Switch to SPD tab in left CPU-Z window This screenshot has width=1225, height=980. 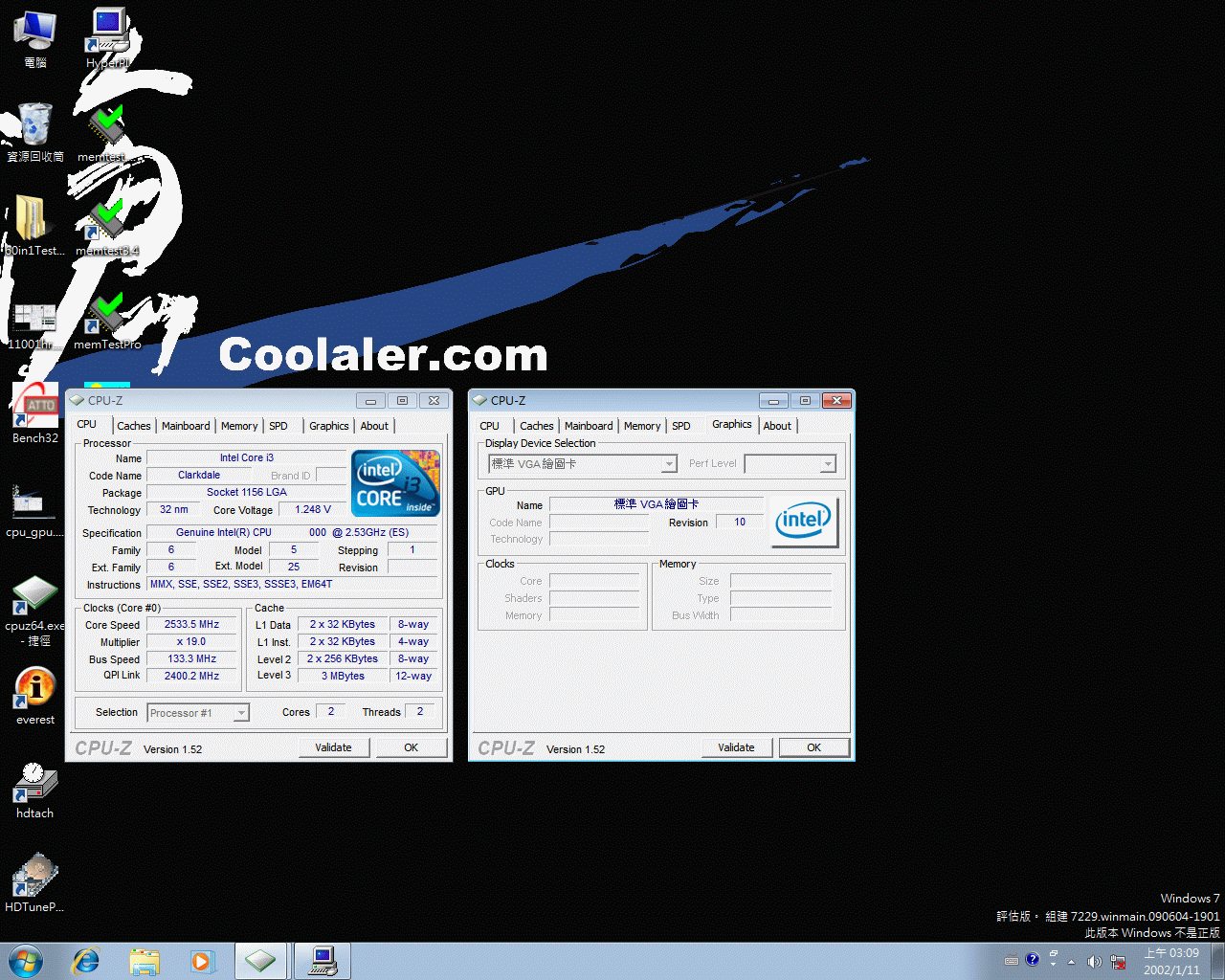pyautogui.click(x=278, y=426)
